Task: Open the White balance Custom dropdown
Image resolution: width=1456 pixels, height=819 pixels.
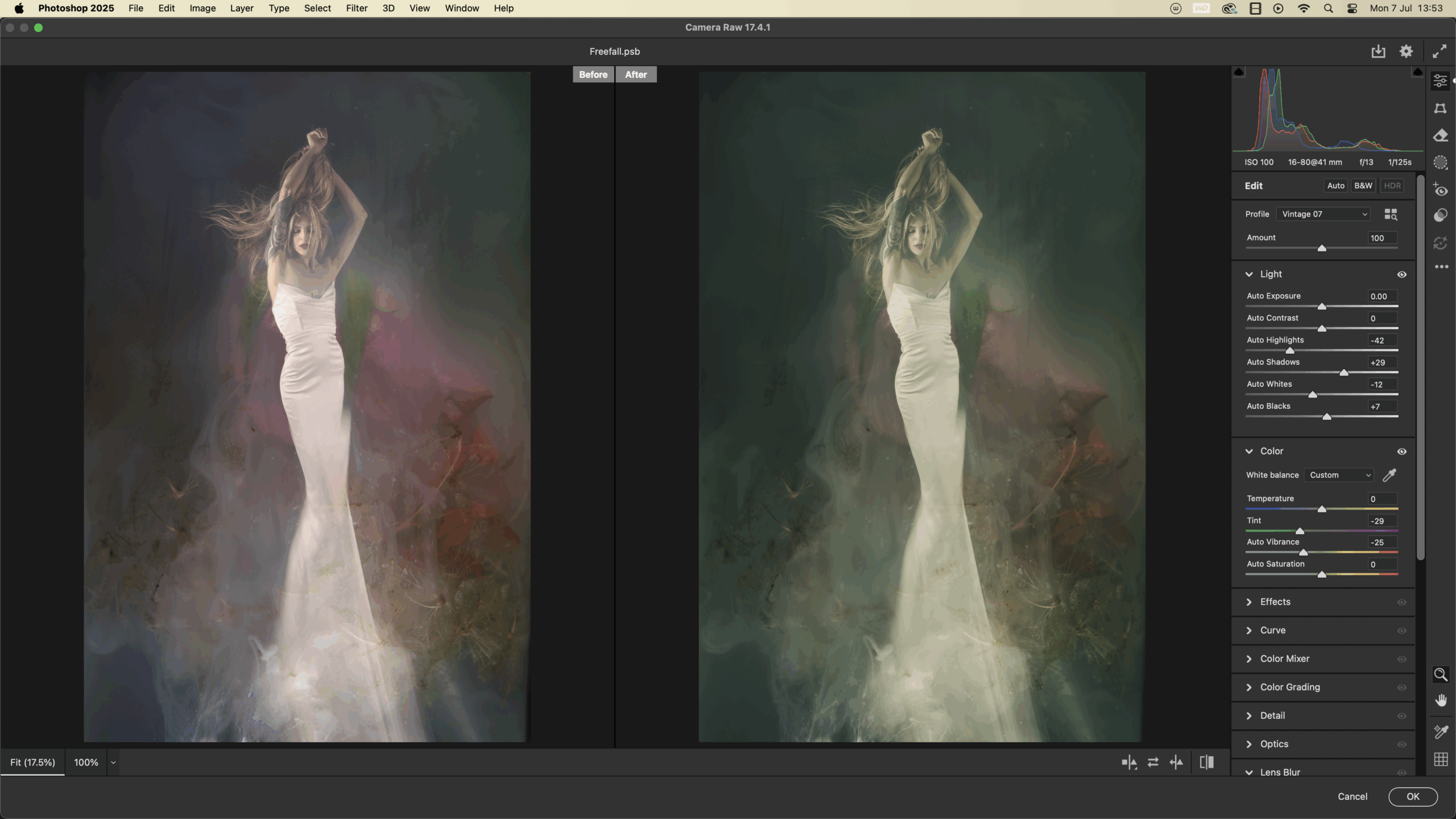Action: pos(1339,475)
